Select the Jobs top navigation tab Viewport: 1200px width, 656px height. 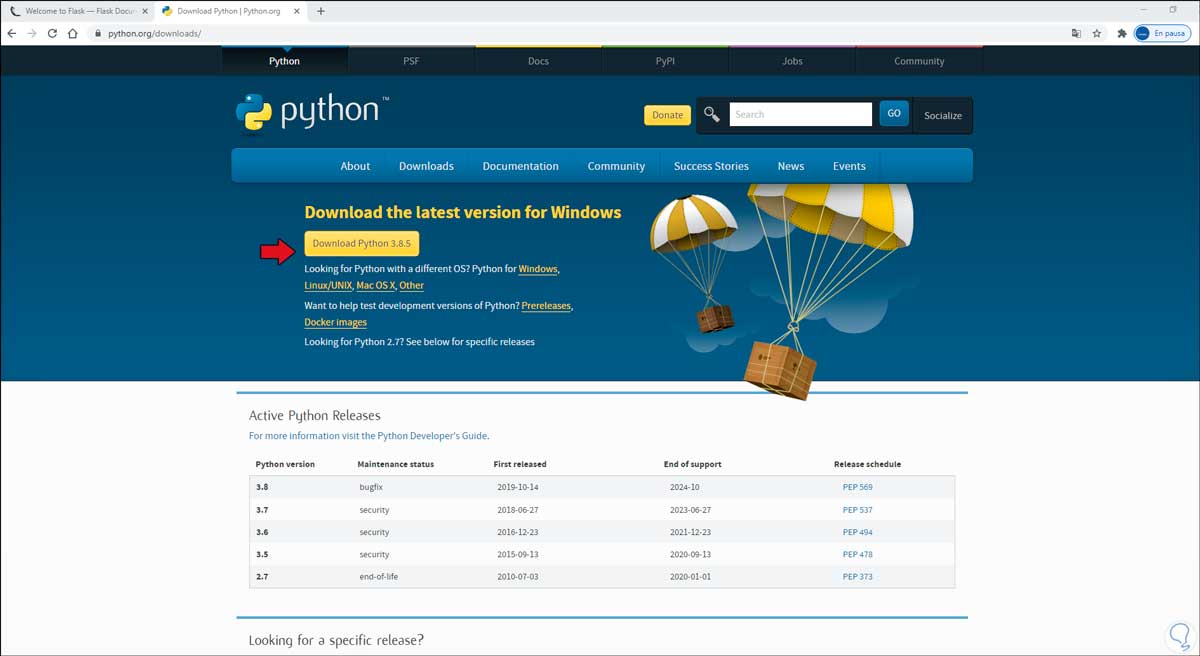pyautogui.click(x=792, y=61)
